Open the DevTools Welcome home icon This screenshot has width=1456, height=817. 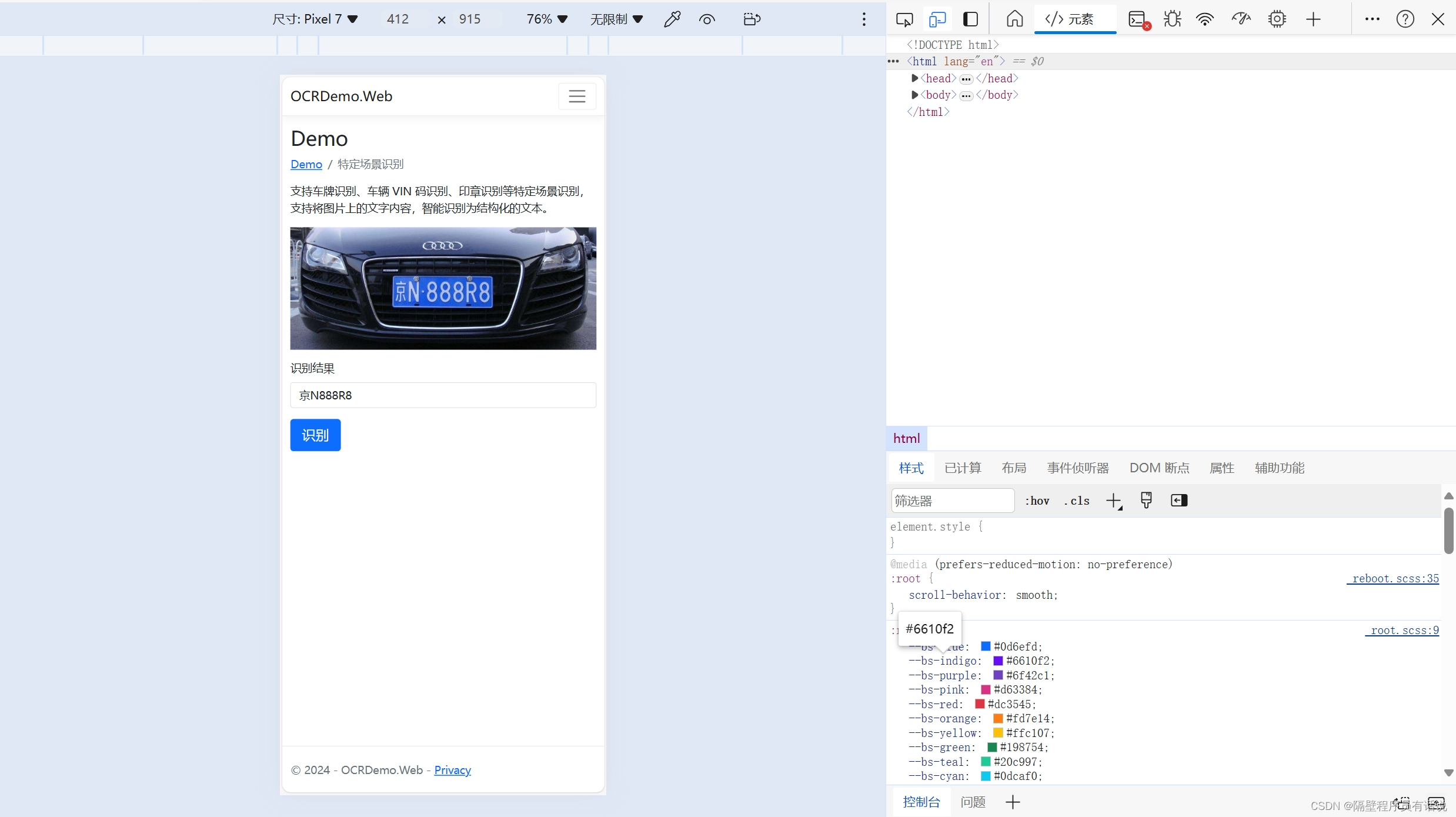click(1014, 19)
